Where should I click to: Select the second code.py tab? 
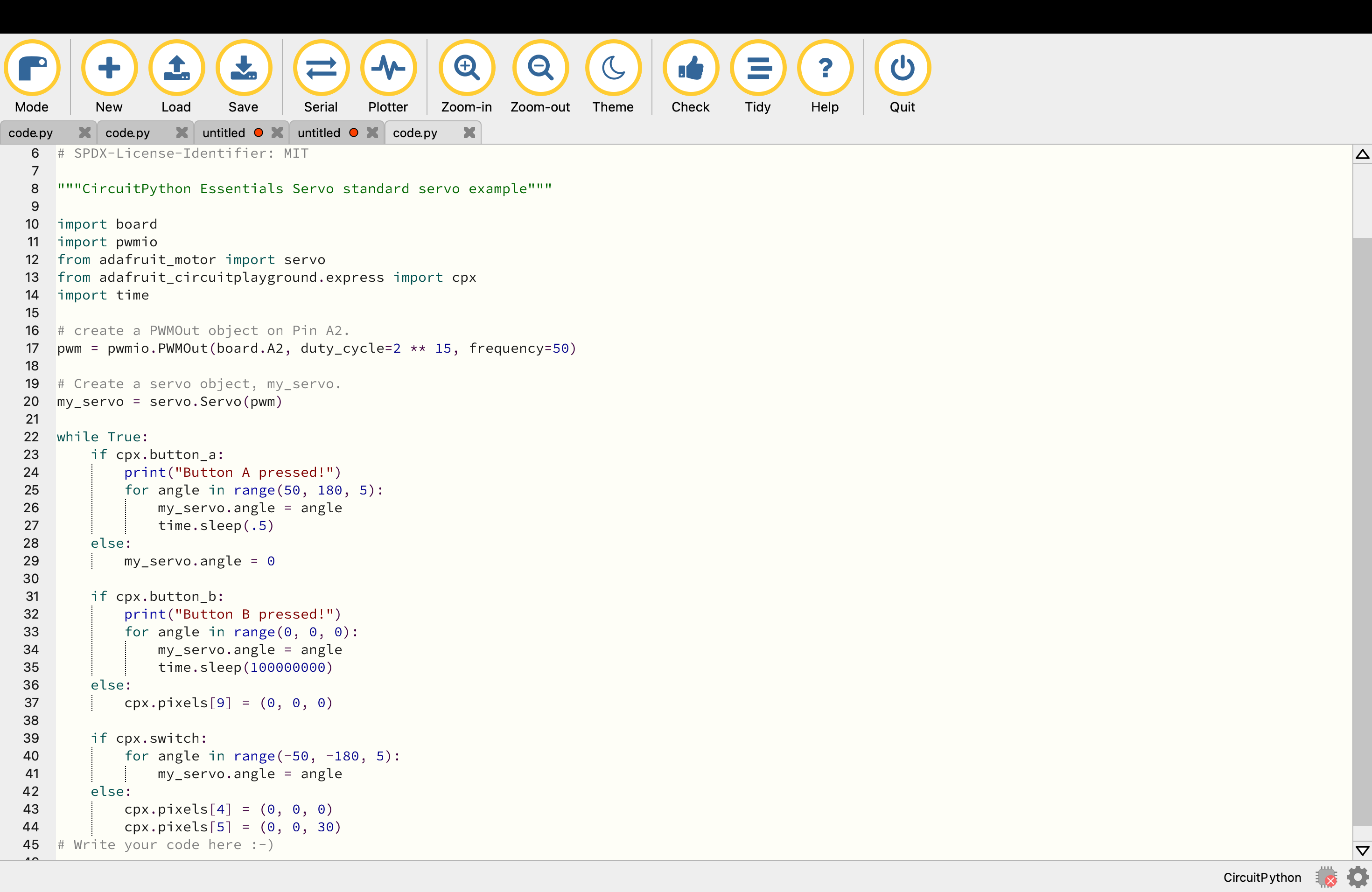(126, 132)
